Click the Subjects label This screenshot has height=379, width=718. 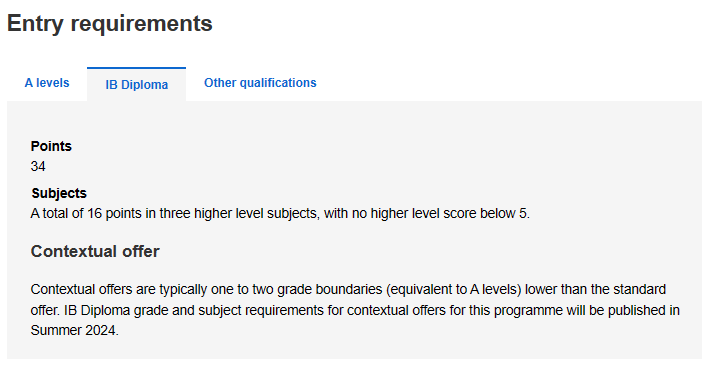(59, 193)
